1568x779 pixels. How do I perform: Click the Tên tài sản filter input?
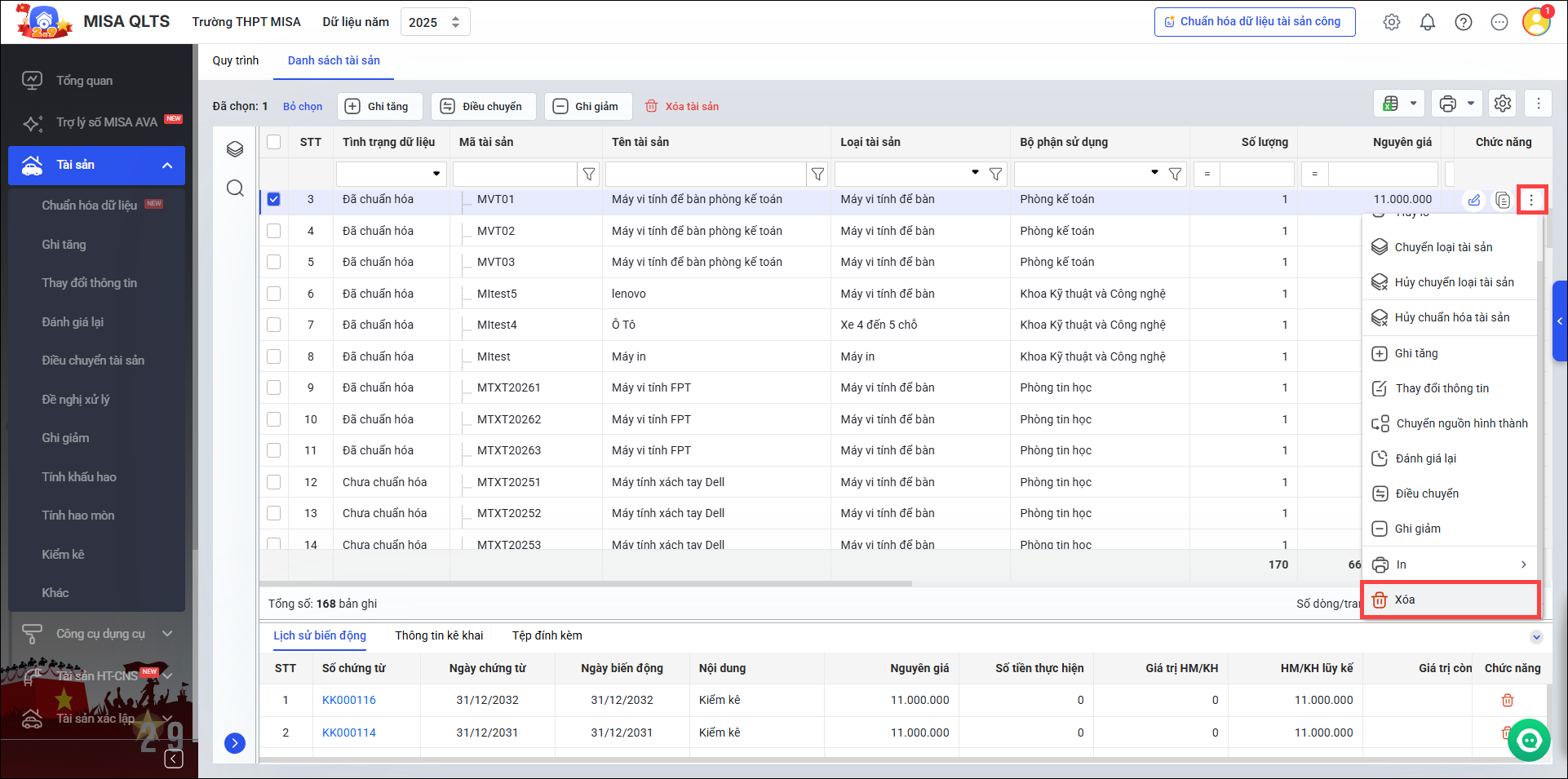[705, 174]
